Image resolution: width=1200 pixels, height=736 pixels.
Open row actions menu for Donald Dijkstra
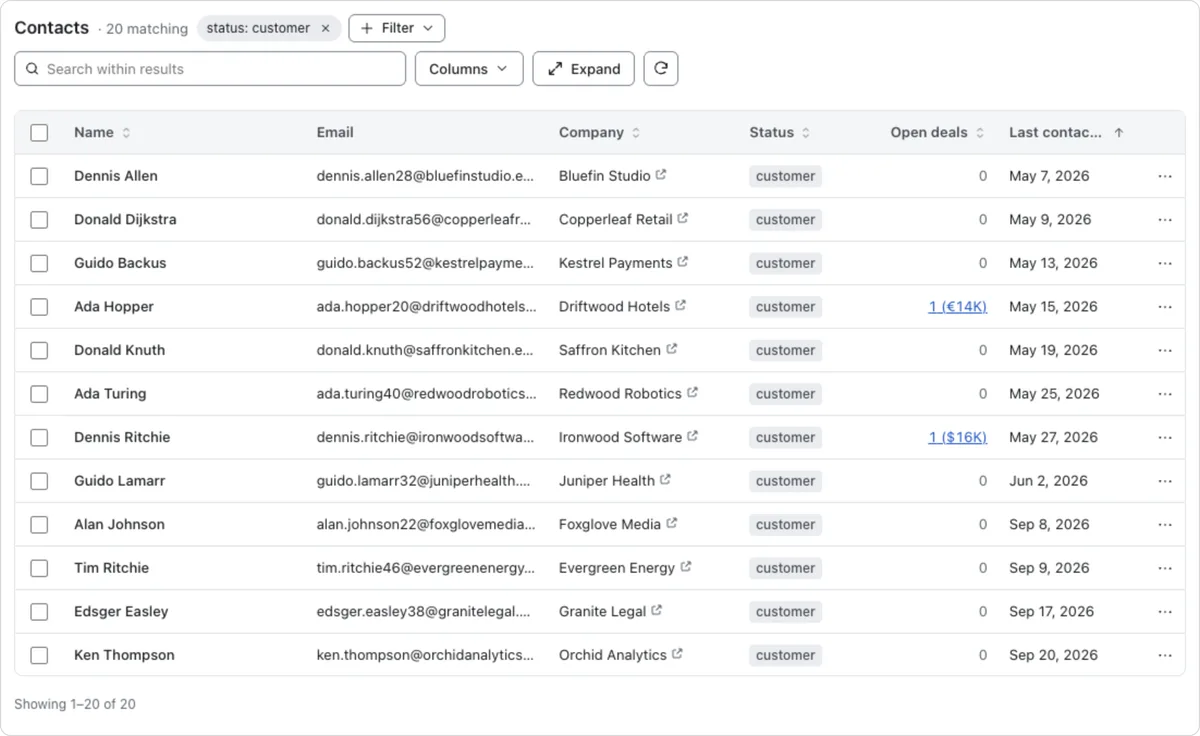coord(1165,219)
